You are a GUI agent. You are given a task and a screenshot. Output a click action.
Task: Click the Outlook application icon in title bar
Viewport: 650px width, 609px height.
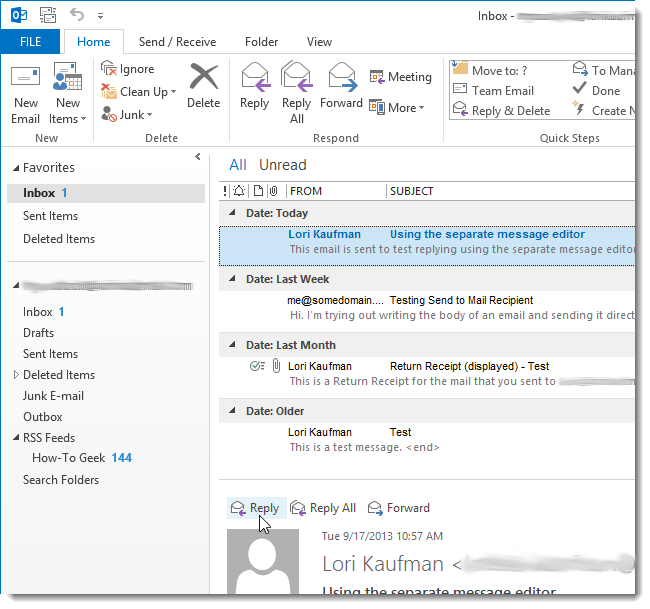pos(19,15)
